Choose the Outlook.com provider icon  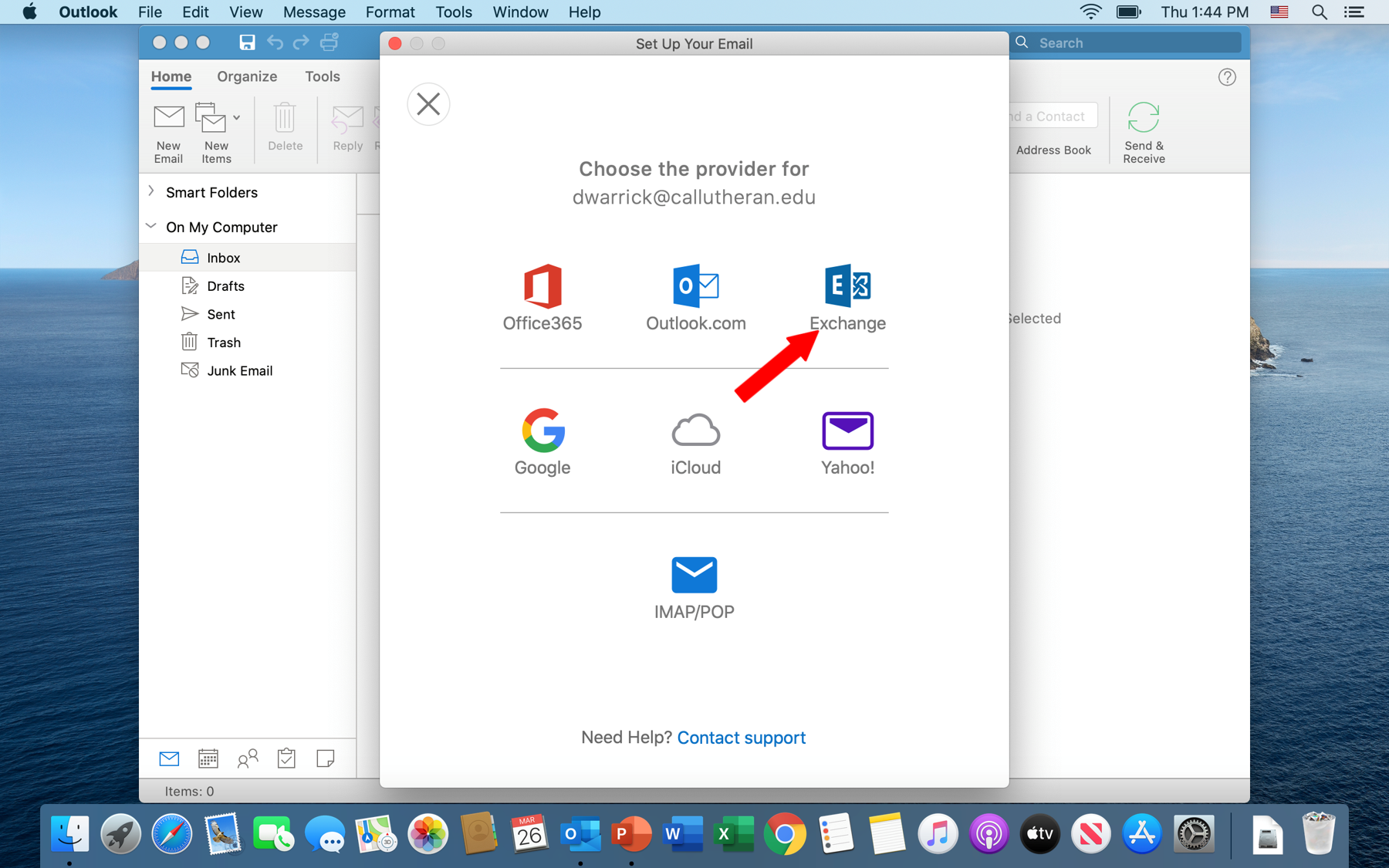pos(695,286)
